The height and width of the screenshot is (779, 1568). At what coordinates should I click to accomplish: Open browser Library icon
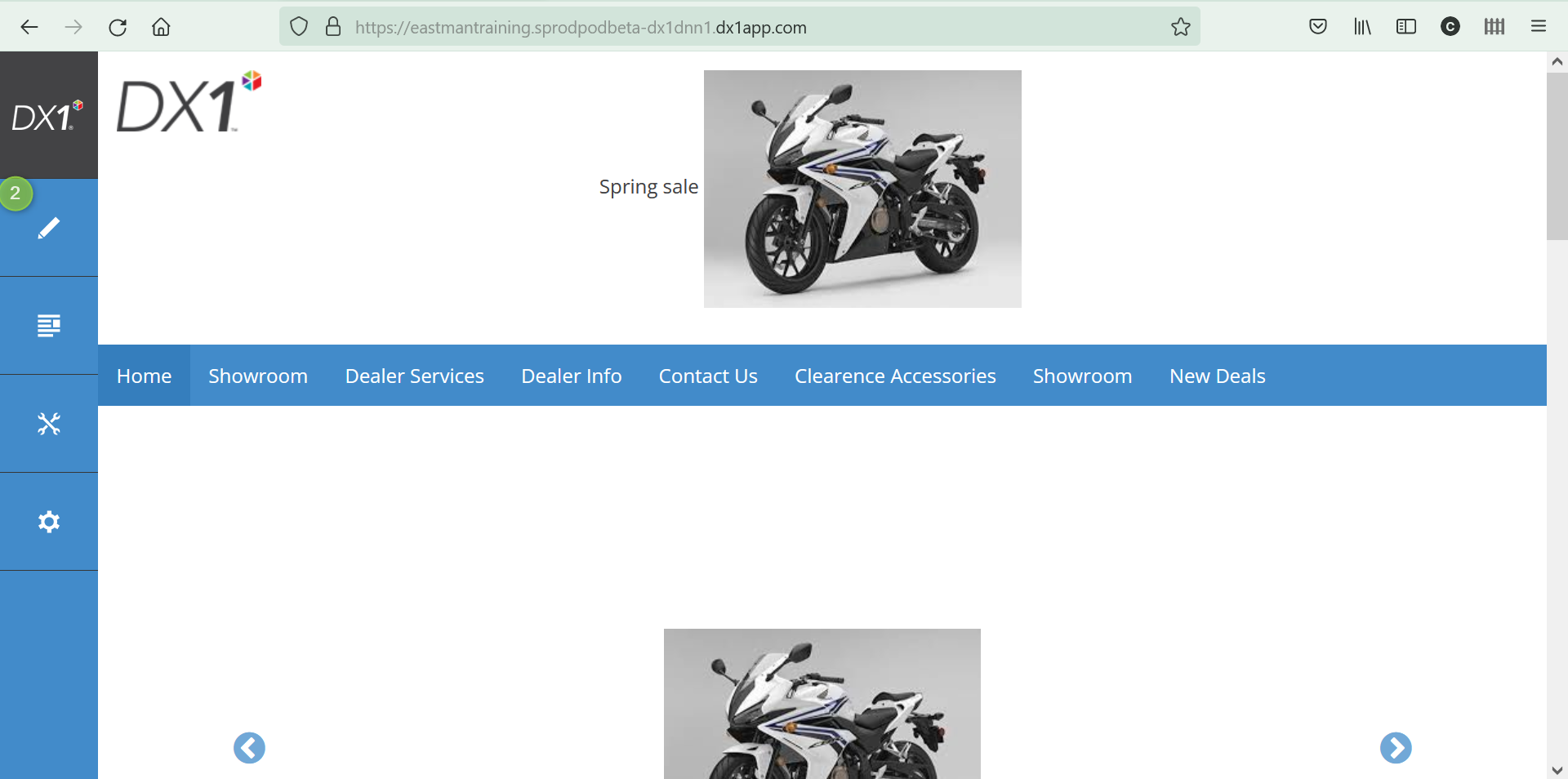coord(1362,27)
